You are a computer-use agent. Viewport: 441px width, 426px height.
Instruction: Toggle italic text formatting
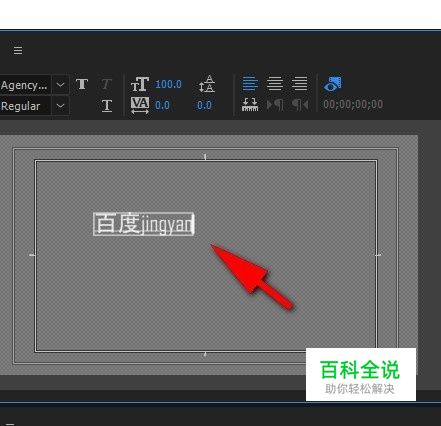tap(106, 84)
